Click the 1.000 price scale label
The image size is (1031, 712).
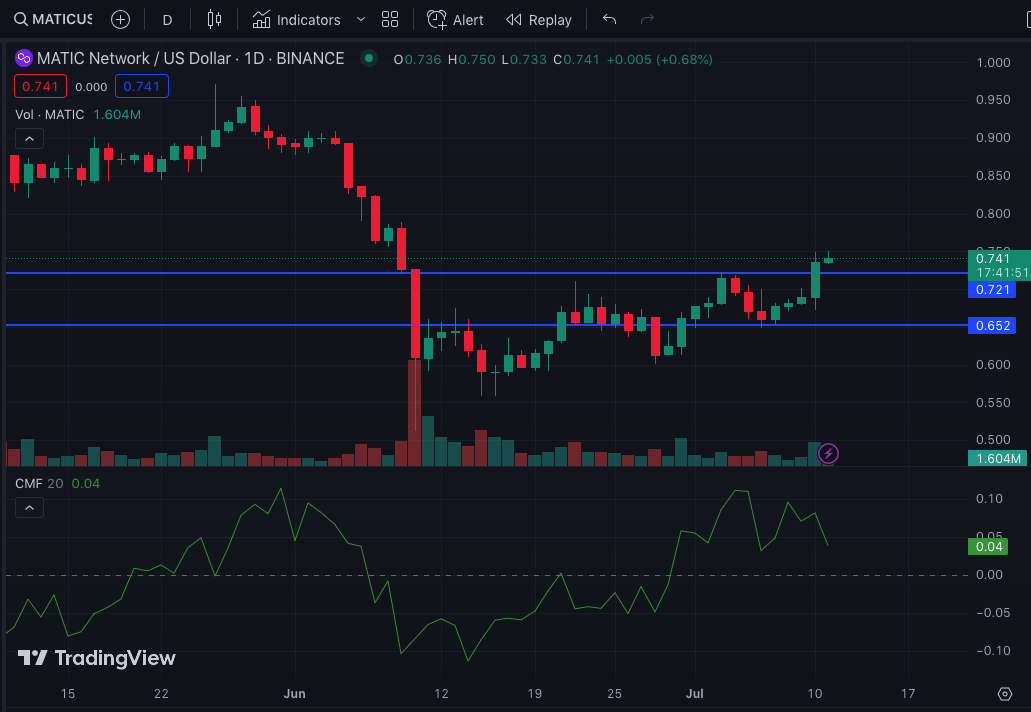tap(993, 62)
